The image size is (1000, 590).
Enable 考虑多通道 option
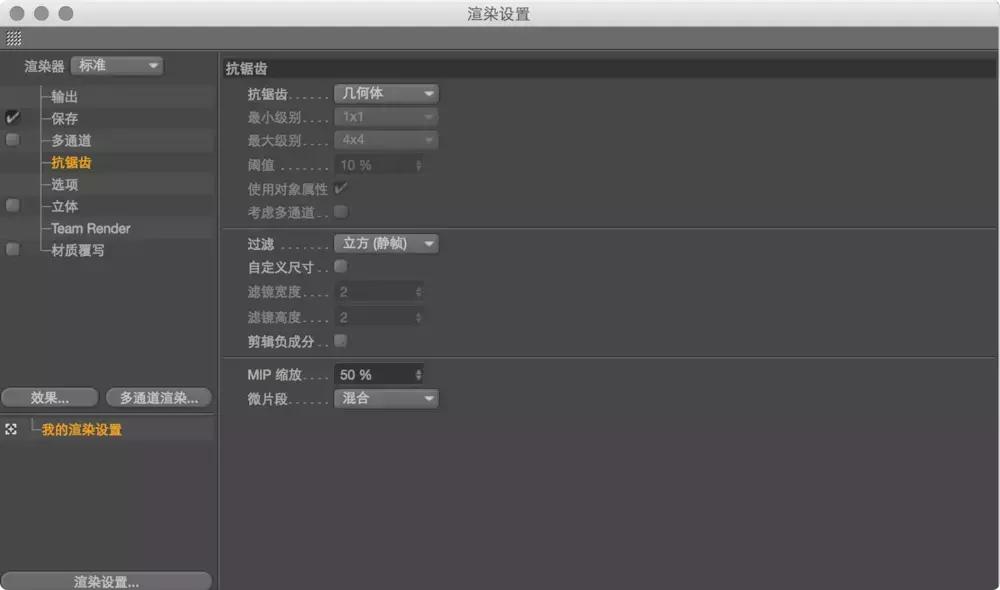click(x=340, y=211)
